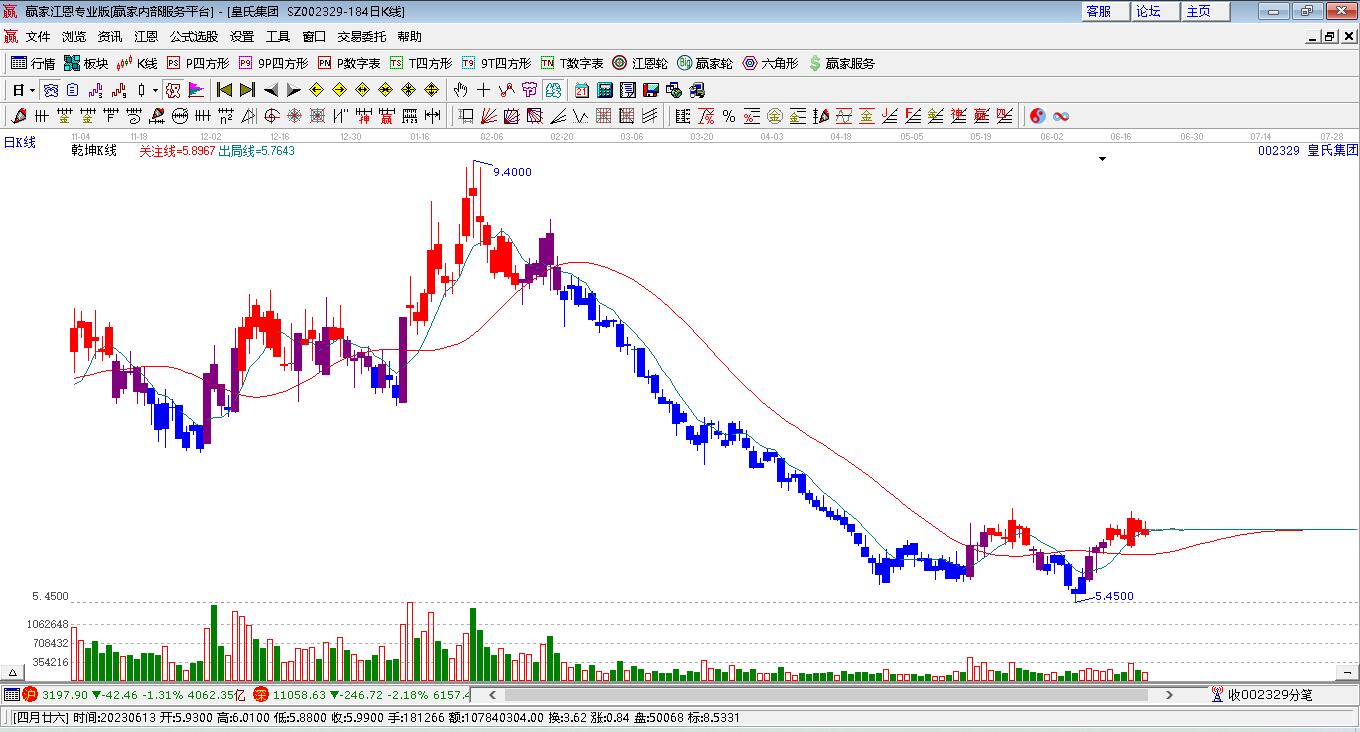Click the red fan lines tool icon
This screenshot has width=1360, height=732.
pyautogui.click(x=489, y=116)
